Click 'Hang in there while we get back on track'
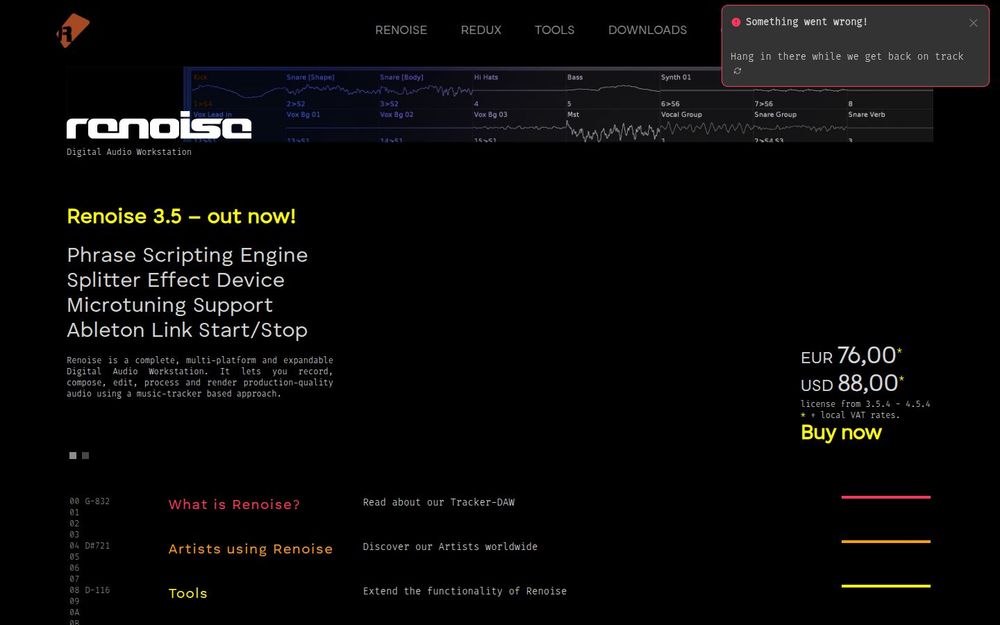The height and width of the screenshot is (625, 1000). 846,56
